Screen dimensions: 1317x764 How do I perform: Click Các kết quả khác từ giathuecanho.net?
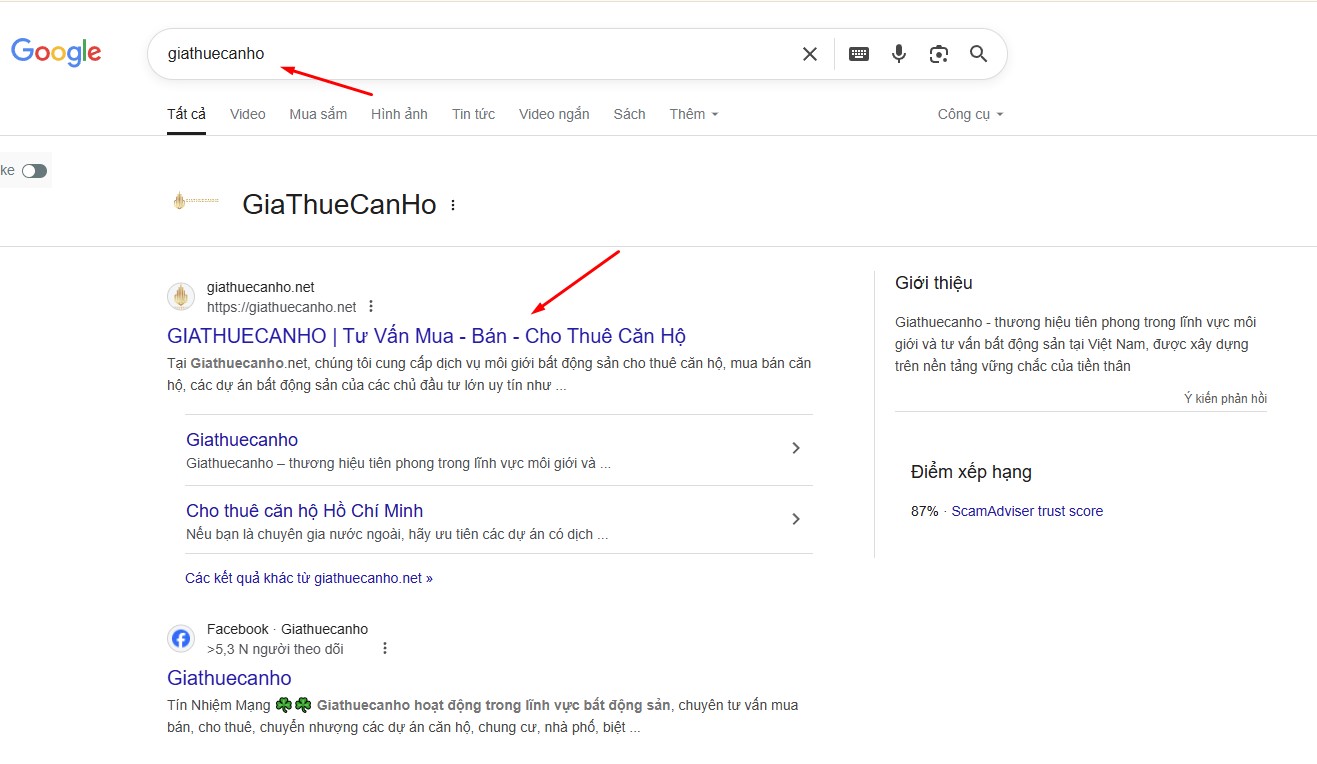[308, 577]
